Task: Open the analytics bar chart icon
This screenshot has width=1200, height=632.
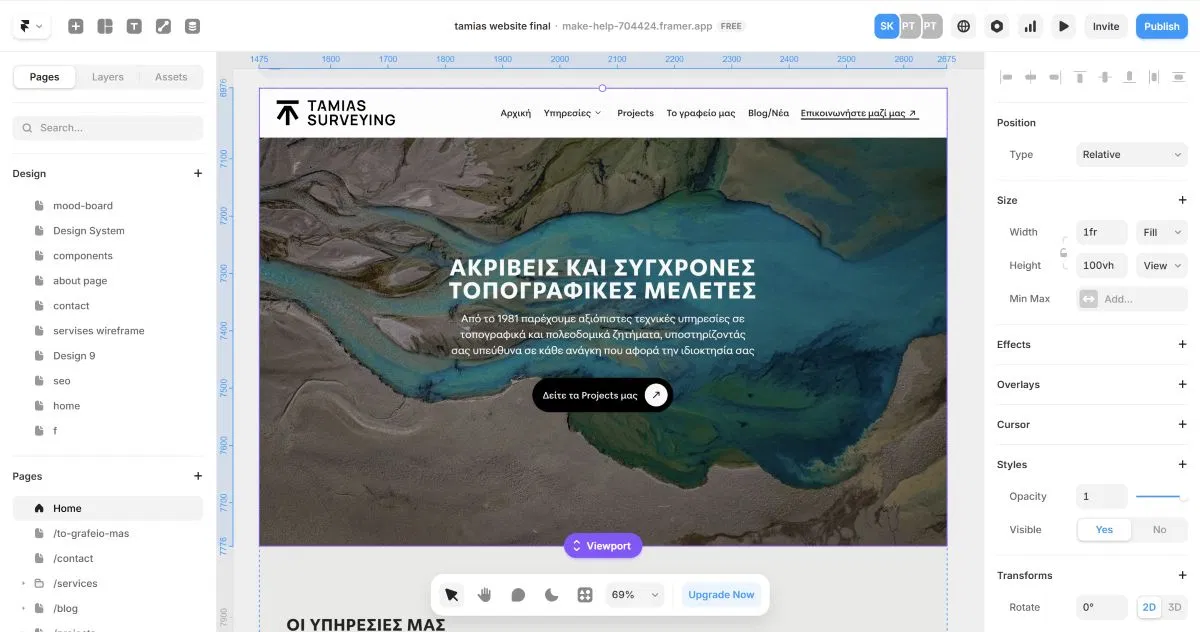Action: coord(1030,26)
